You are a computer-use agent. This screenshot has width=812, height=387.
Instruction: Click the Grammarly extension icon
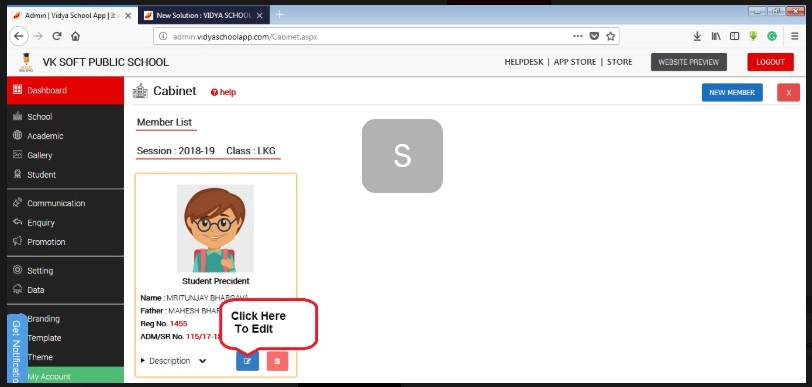772,36
